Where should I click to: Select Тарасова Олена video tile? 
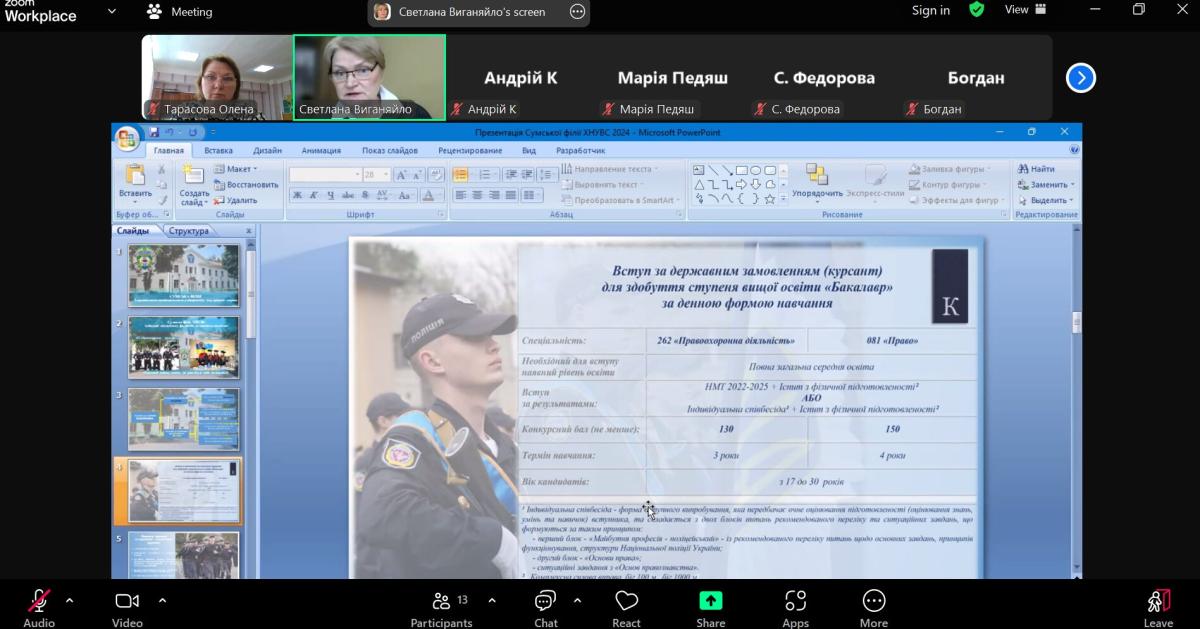click(x=217, y=77)
